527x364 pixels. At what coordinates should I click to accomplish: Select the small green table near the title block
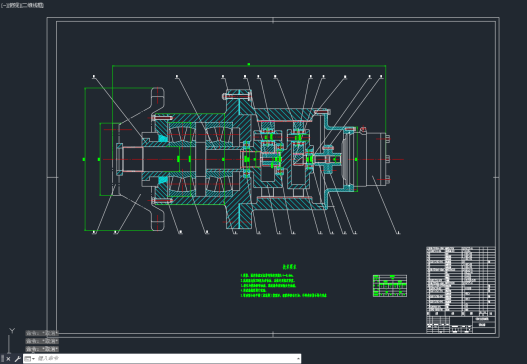pyautogui.click(x=390, y=286)
